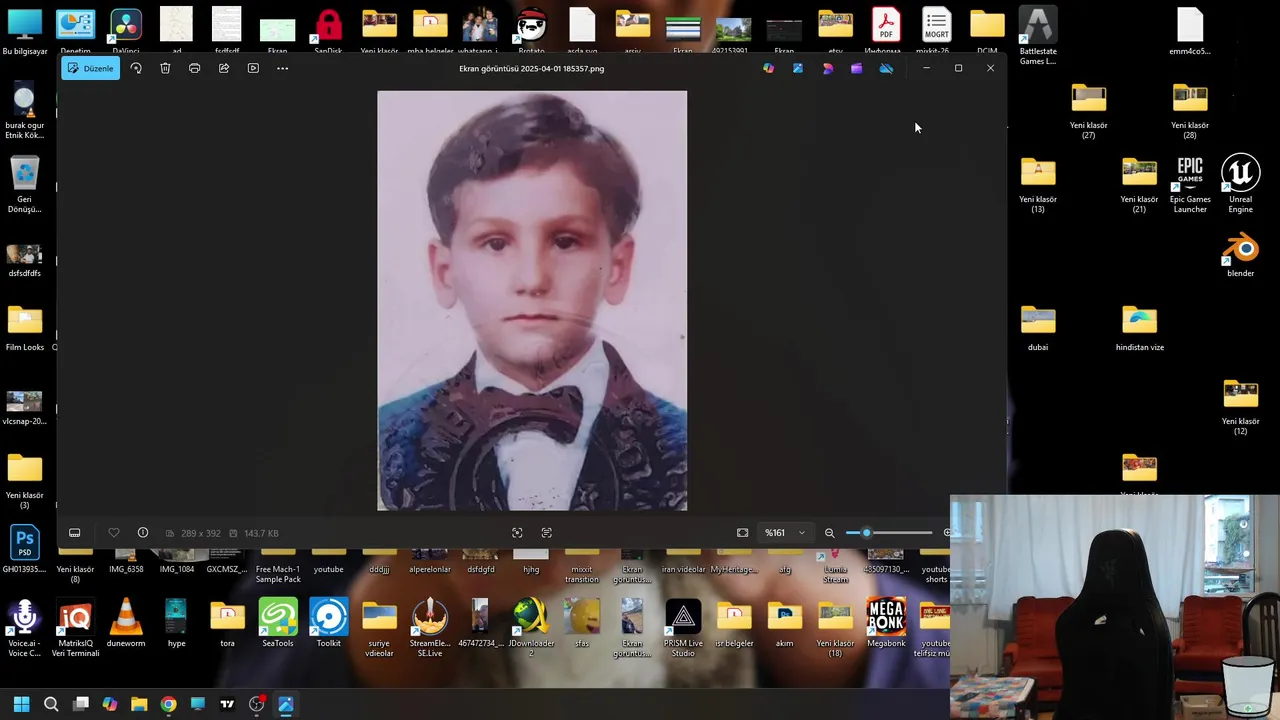Select the Photos app on the taskbar
The height and width of the screenshot is (720, 1280).
pyautogui.click(x=286, y=704)
